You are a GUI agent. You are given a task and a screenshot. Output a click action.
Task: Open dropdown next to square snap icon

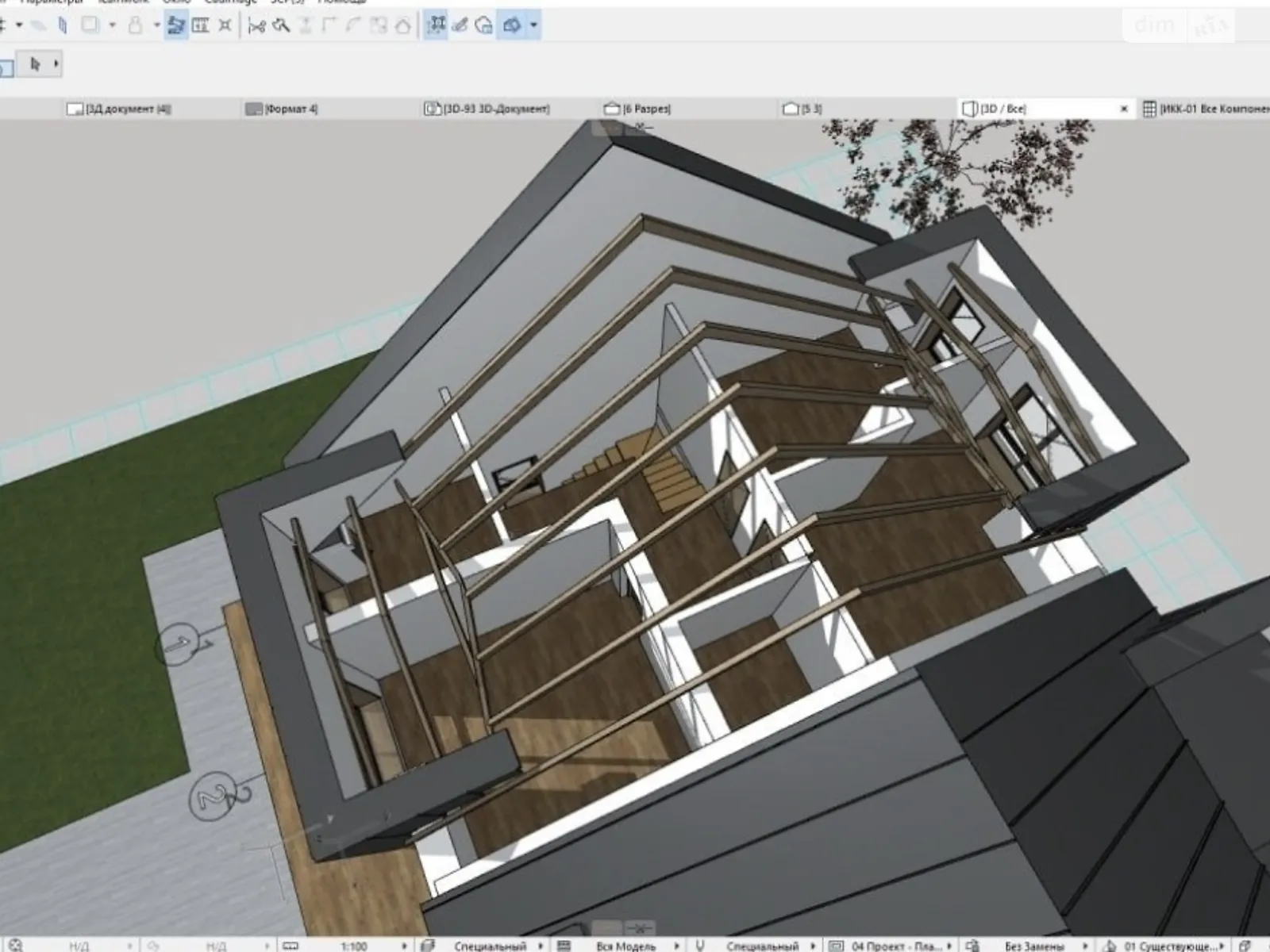112,26
